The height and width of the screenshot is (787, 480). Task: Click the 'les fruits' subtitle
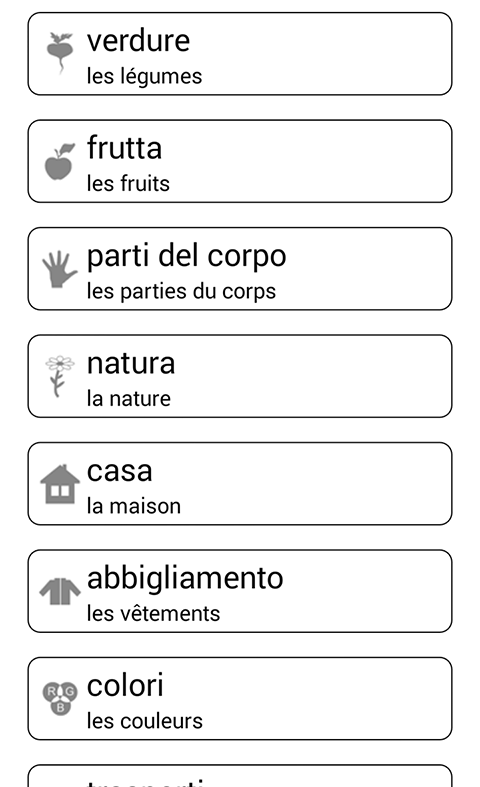pyautogui.click(x=128, y=184)
